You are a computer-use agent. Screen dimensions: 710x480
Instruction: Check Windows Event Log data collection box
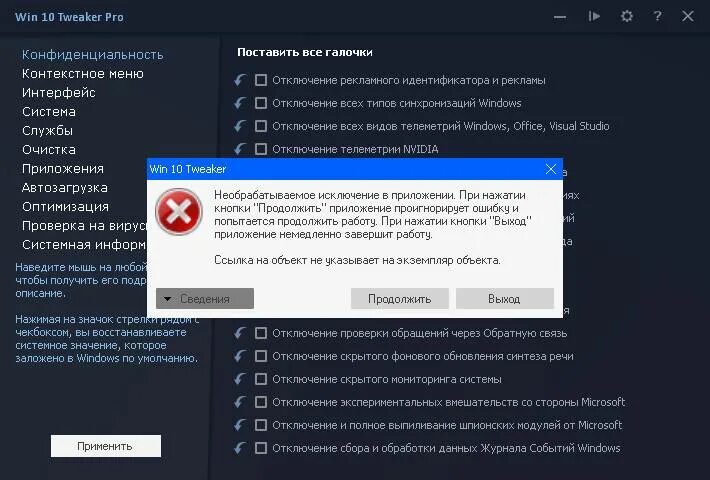tap(261, 448)
